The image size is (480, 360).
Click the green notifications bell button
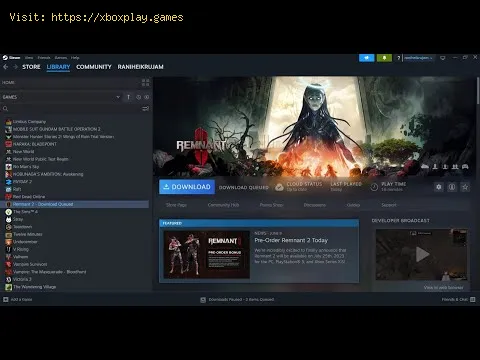tap(384, 58)
